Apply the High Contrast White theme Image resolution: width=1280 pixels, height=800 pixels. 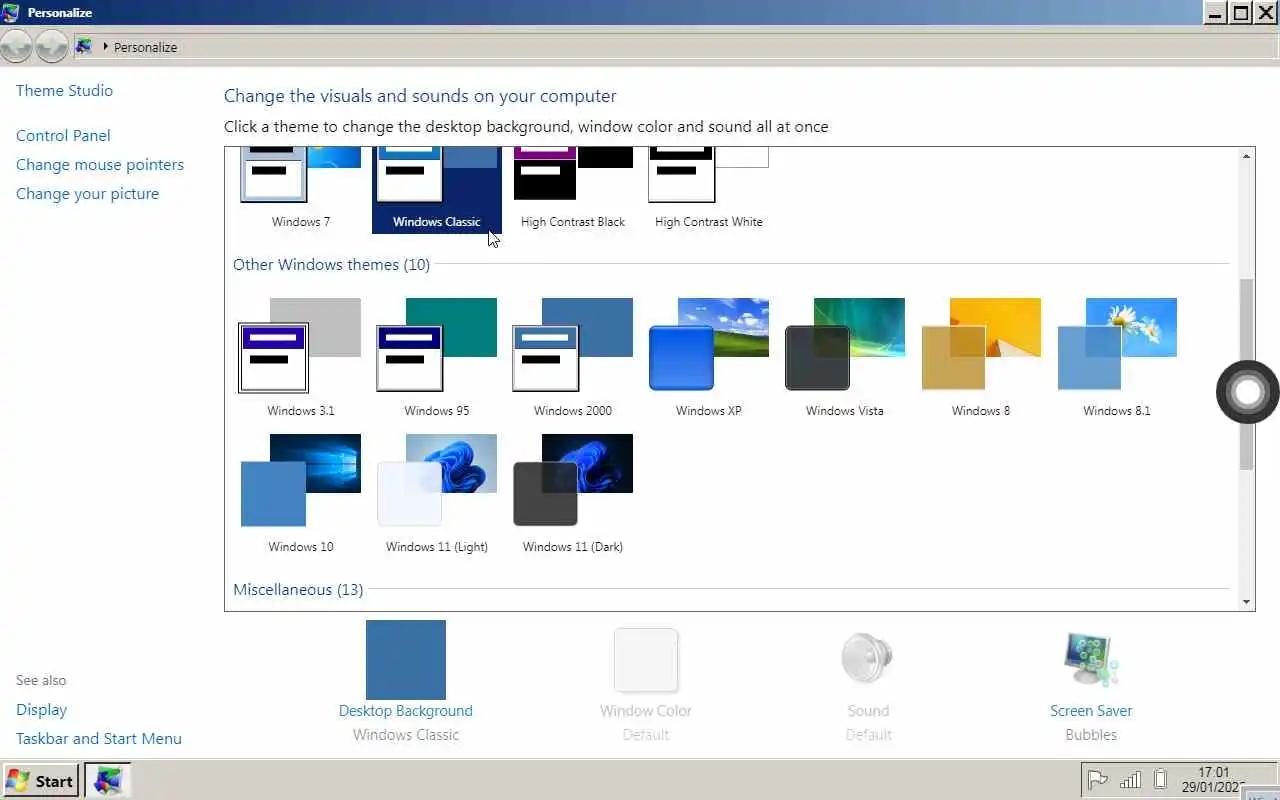click(x=709, y=189)
